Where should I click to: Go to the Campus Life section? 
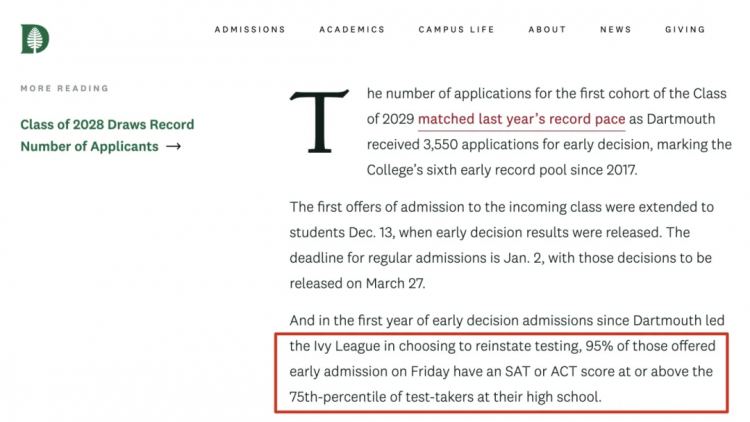456,30
